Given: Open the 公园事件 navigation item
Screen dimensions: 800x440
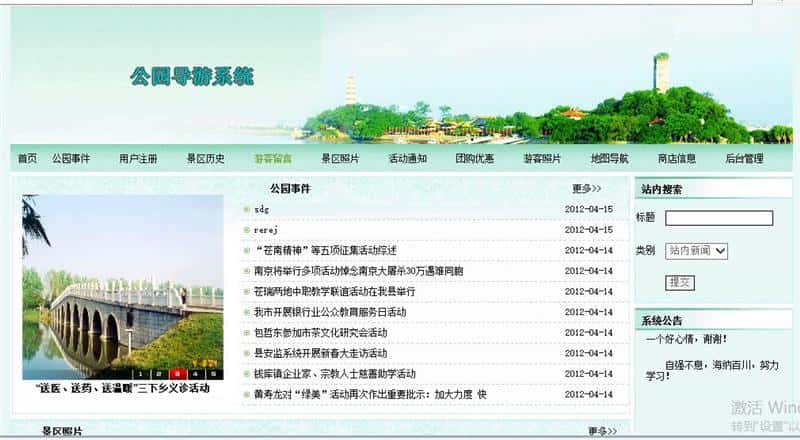Looking at the screenshot, I should (x=71, y=159).
